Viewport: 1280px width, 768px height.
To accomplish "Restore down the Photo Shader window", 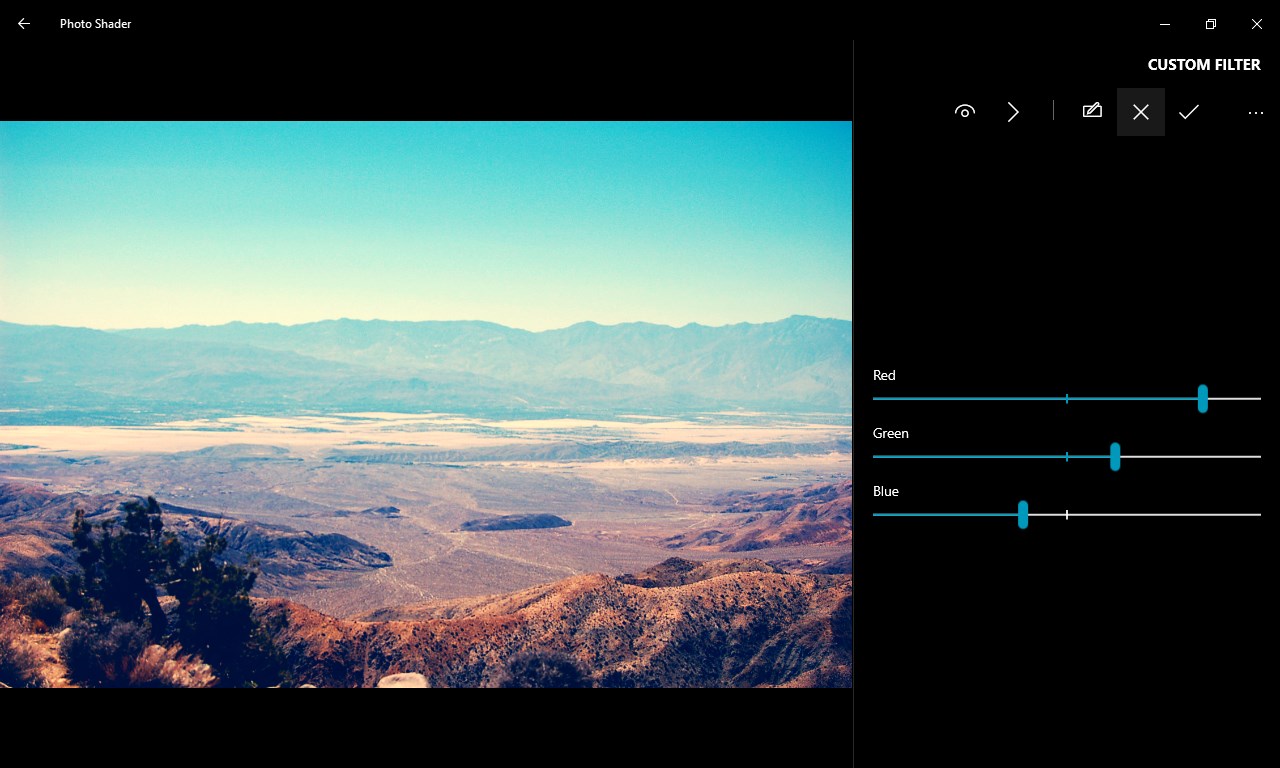I will coord(1211,23).
